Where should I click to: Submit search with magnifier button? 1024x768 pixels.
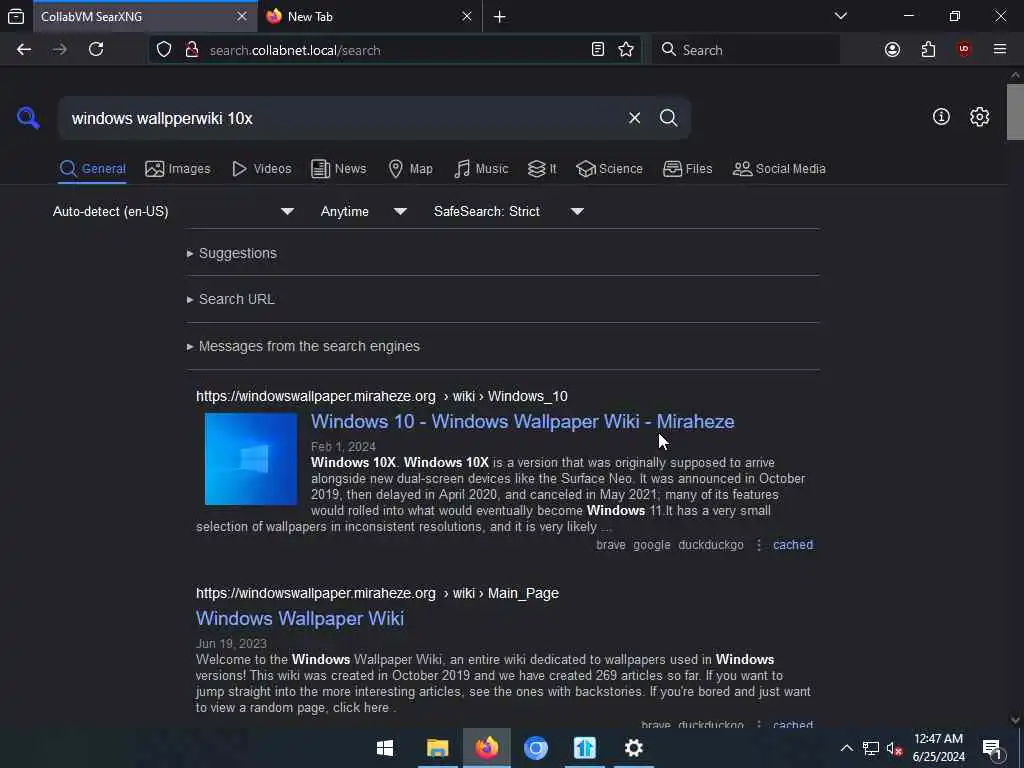pos(668,118)
